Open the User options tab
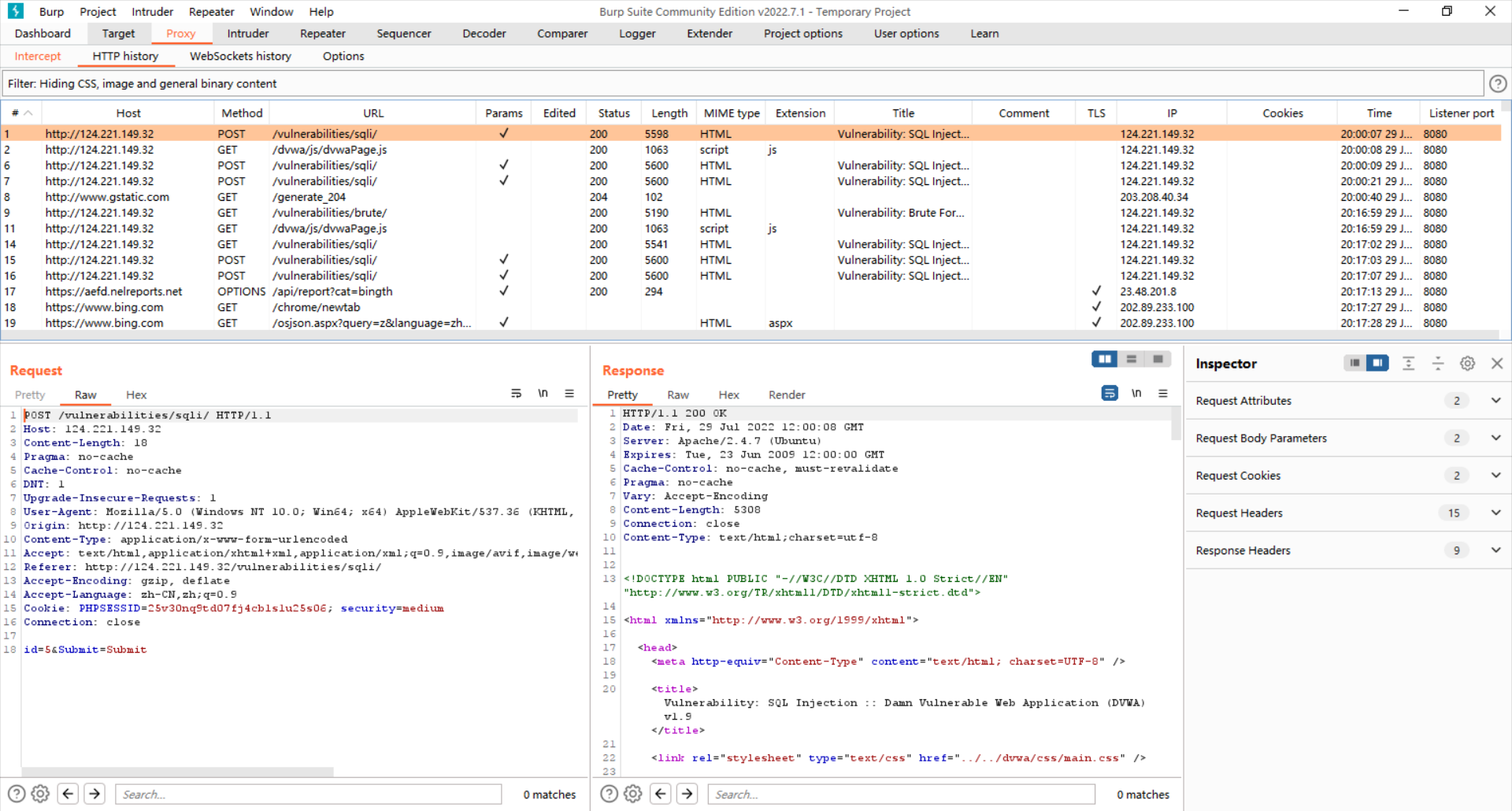The height and width of the screenshot is (811, 1512). pyautogui.click(x=906, y=34)
